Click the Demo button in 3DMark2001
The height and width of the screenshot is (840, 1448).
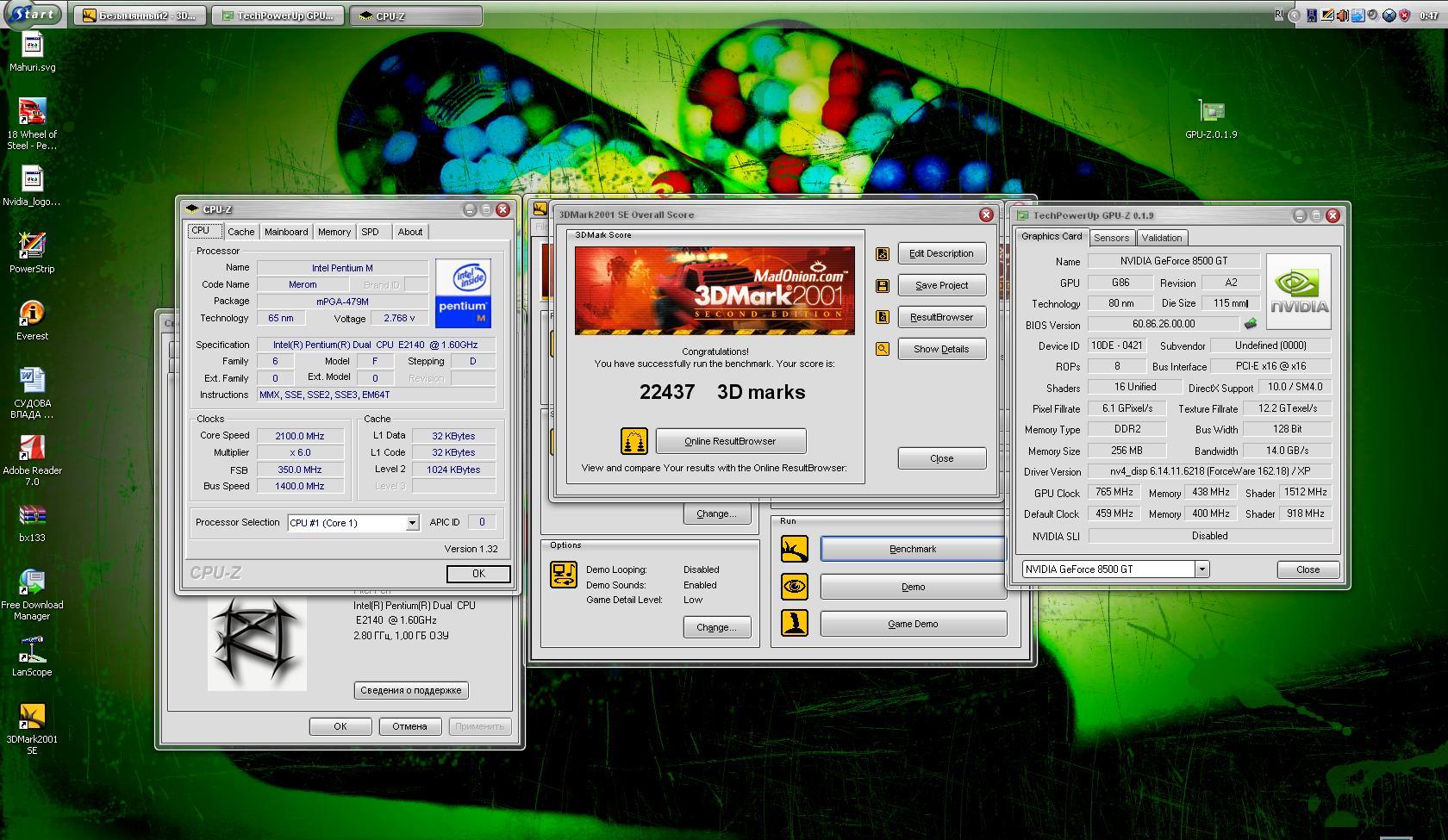pyautogui.click(x=913, y=587)
